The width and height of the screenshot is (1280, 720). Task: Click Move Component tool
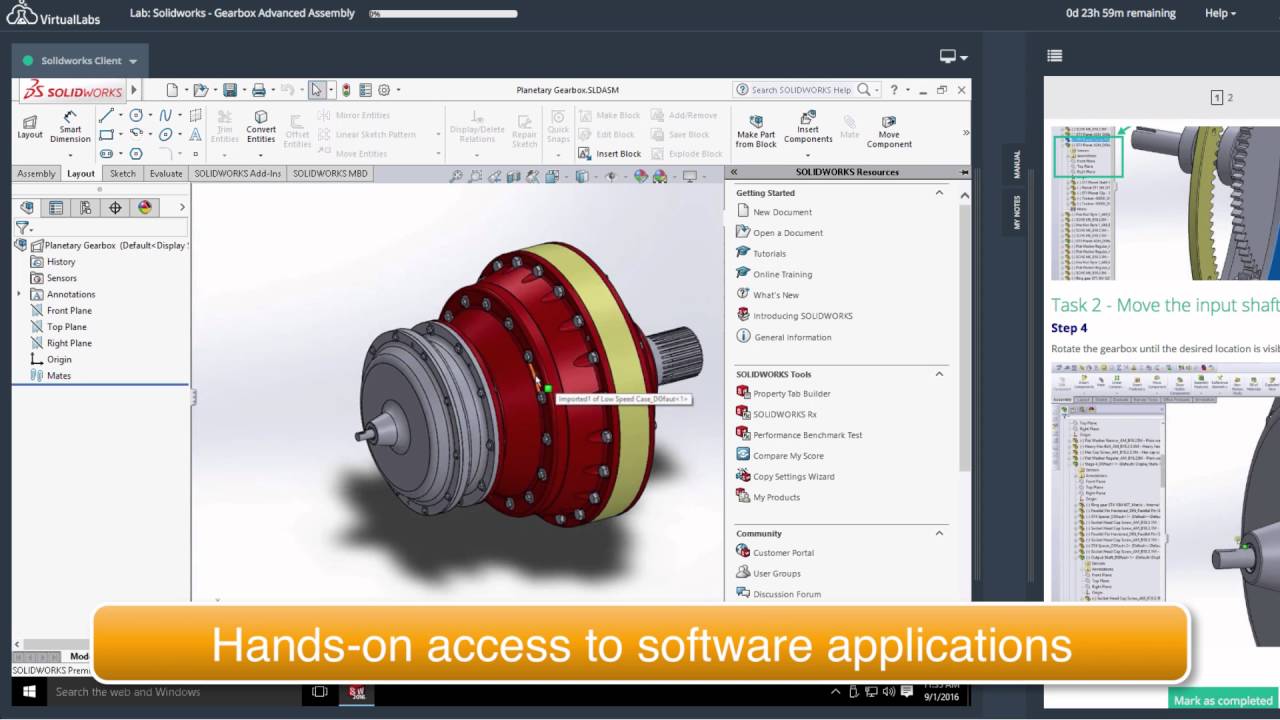tap(889, 130)
